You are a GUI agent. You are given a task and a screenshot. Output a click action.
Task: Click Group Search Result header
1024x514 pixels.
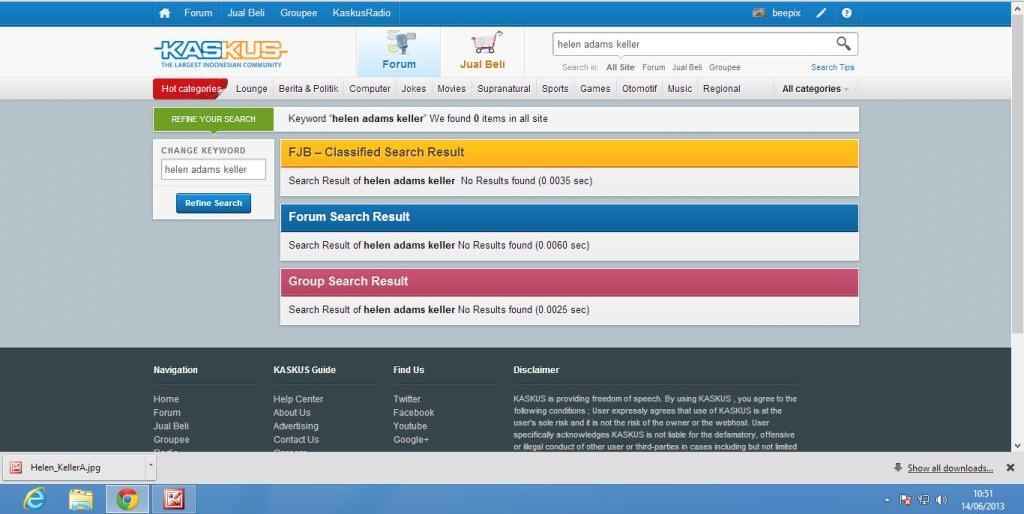[569, 282]
